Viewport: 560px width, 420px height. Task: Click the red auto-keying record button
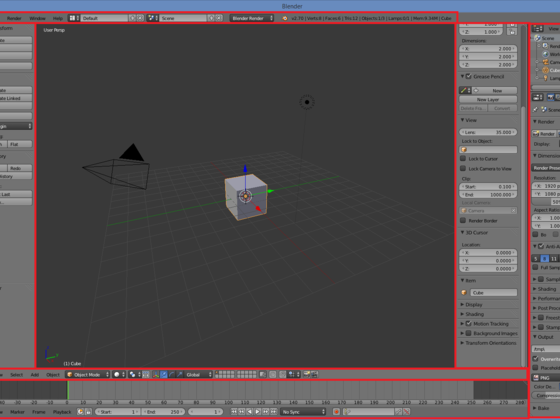click(x=336, y=412)
